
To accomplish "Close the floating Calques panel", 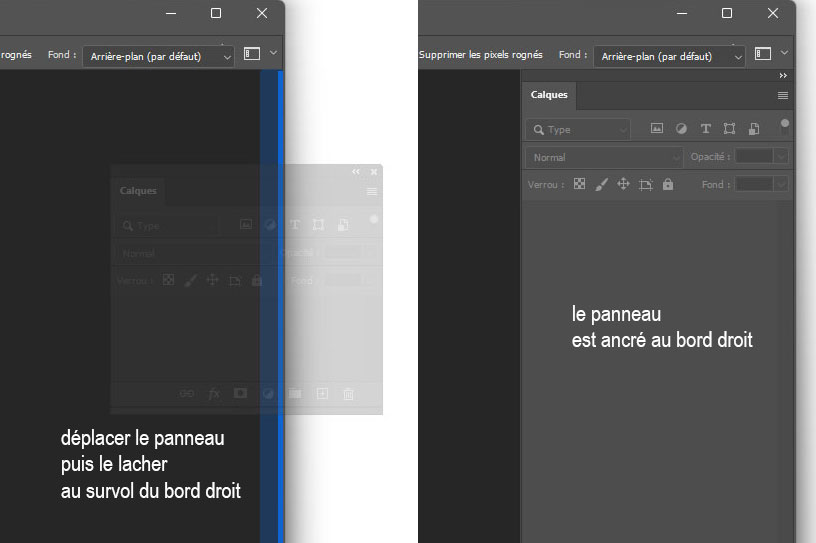I will [374, 172].
